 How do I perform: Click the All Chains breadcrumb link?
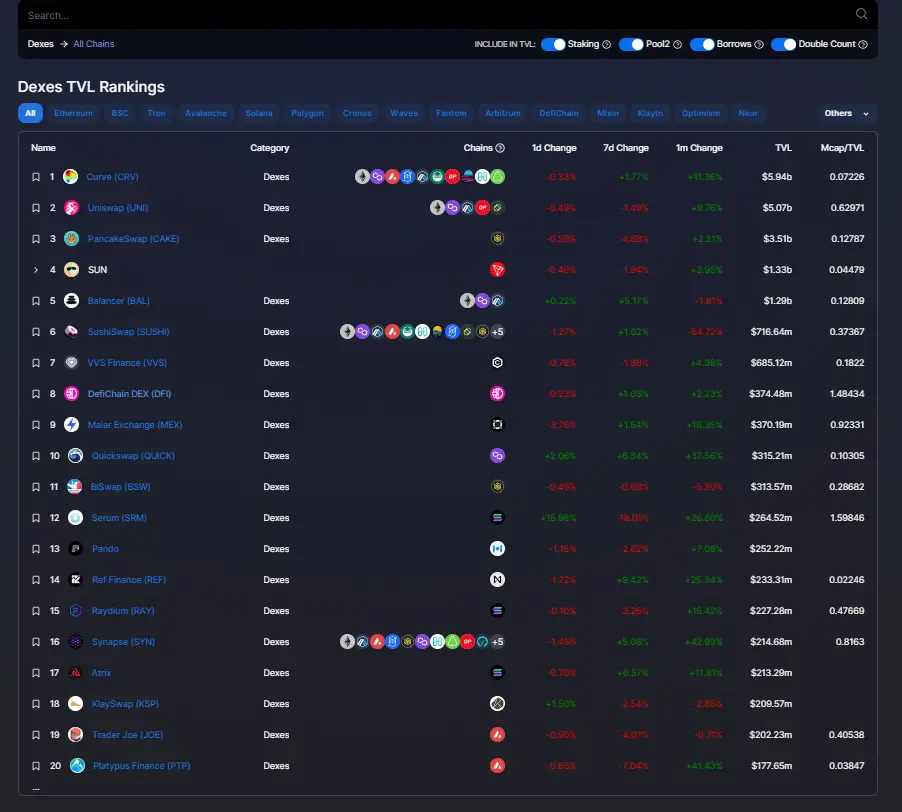coord(94,44)
